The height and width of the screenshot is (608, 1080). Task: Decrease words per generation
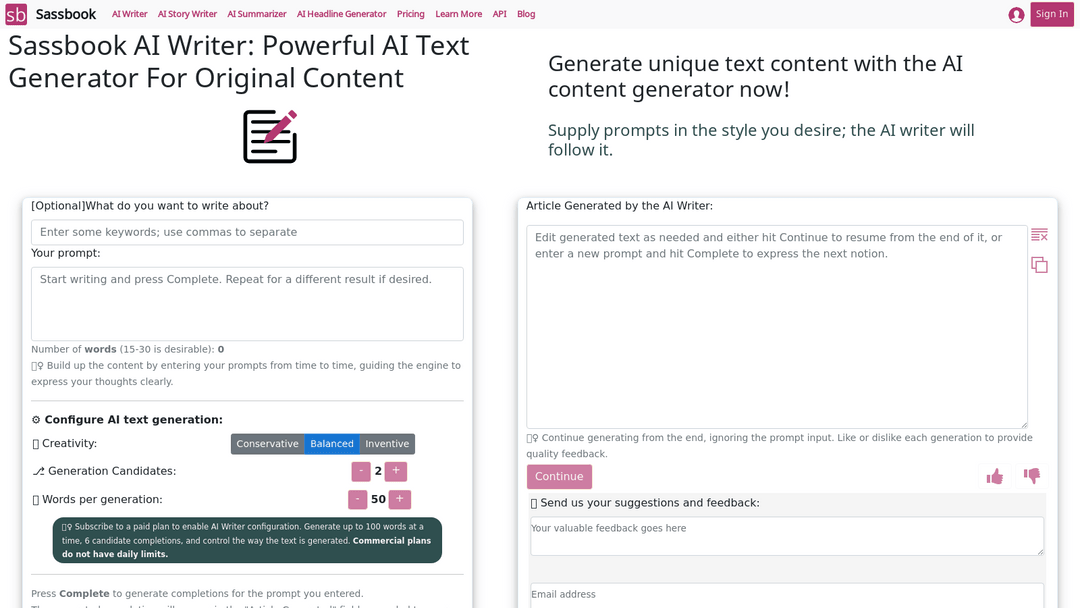[357, 500]
